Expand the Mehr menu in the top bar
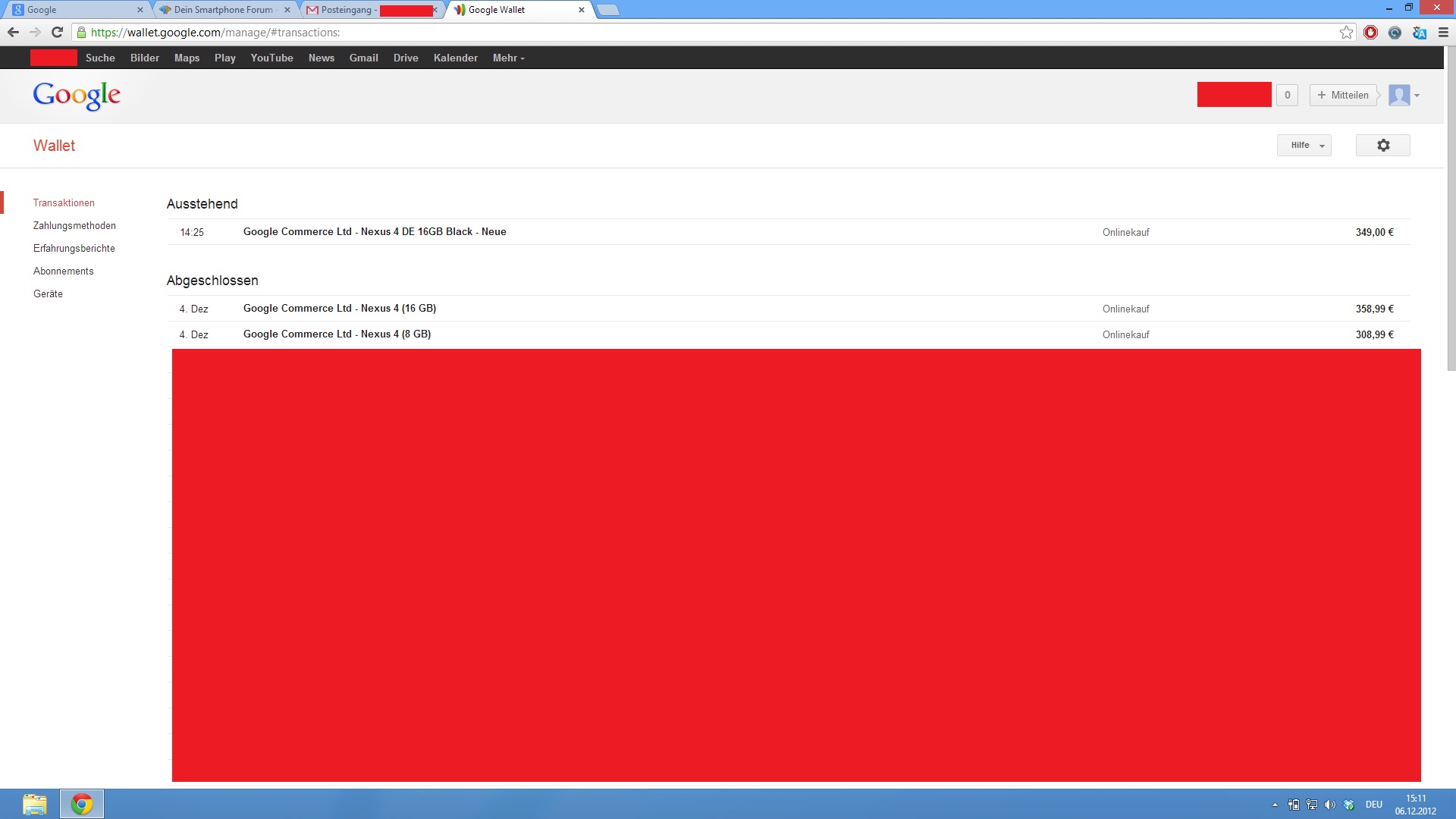The image size is (1456, 819). pyautogui.click(x=508, y=58)
